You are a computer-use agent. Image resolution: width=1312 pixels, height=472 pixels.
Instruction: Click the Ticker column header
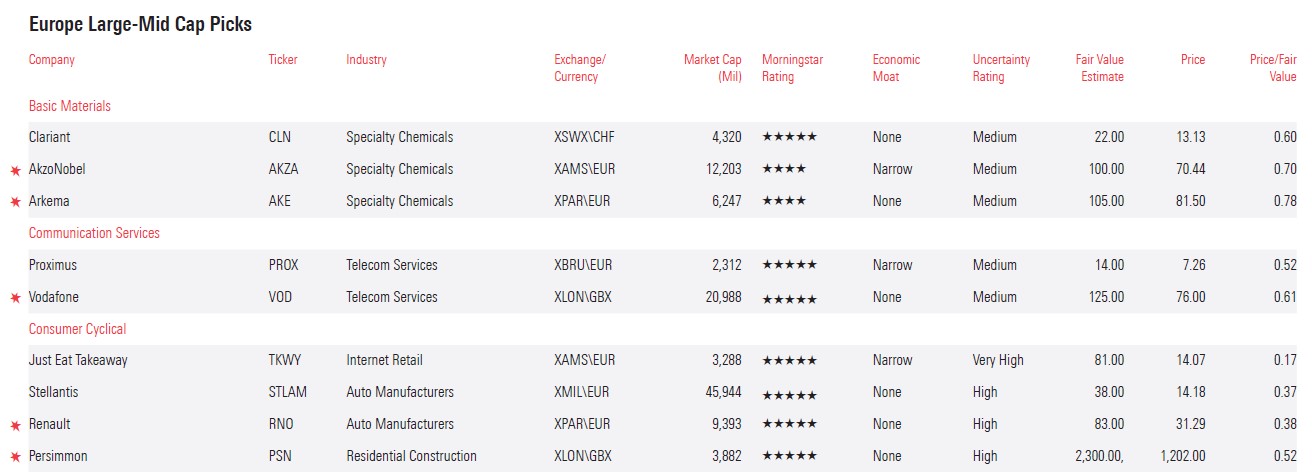(283, 60)
